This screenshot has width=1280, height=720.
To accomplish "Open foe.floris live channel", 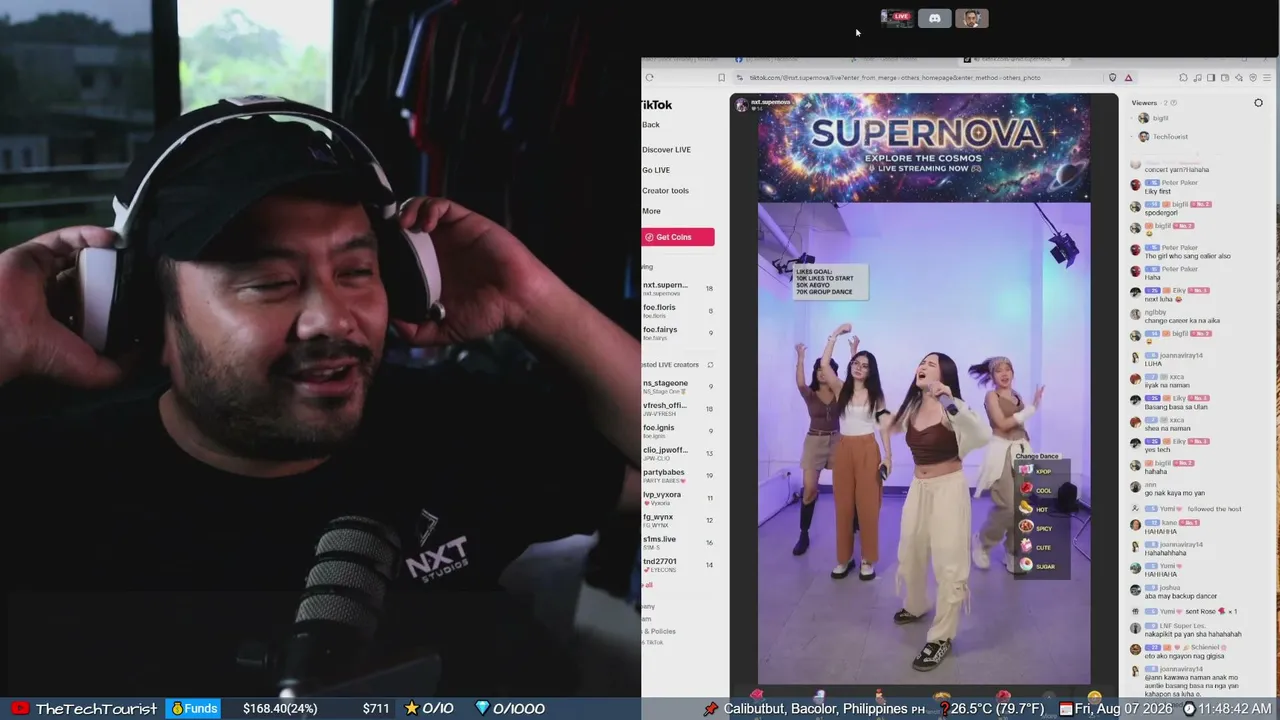I will (678, 310).
